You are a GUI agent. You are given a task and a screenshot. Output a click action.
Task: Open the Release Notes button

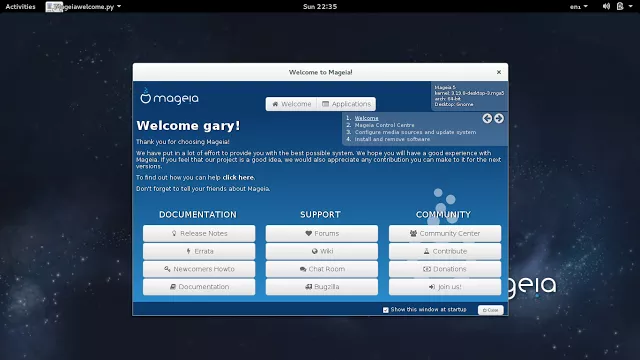coord(199,233)
